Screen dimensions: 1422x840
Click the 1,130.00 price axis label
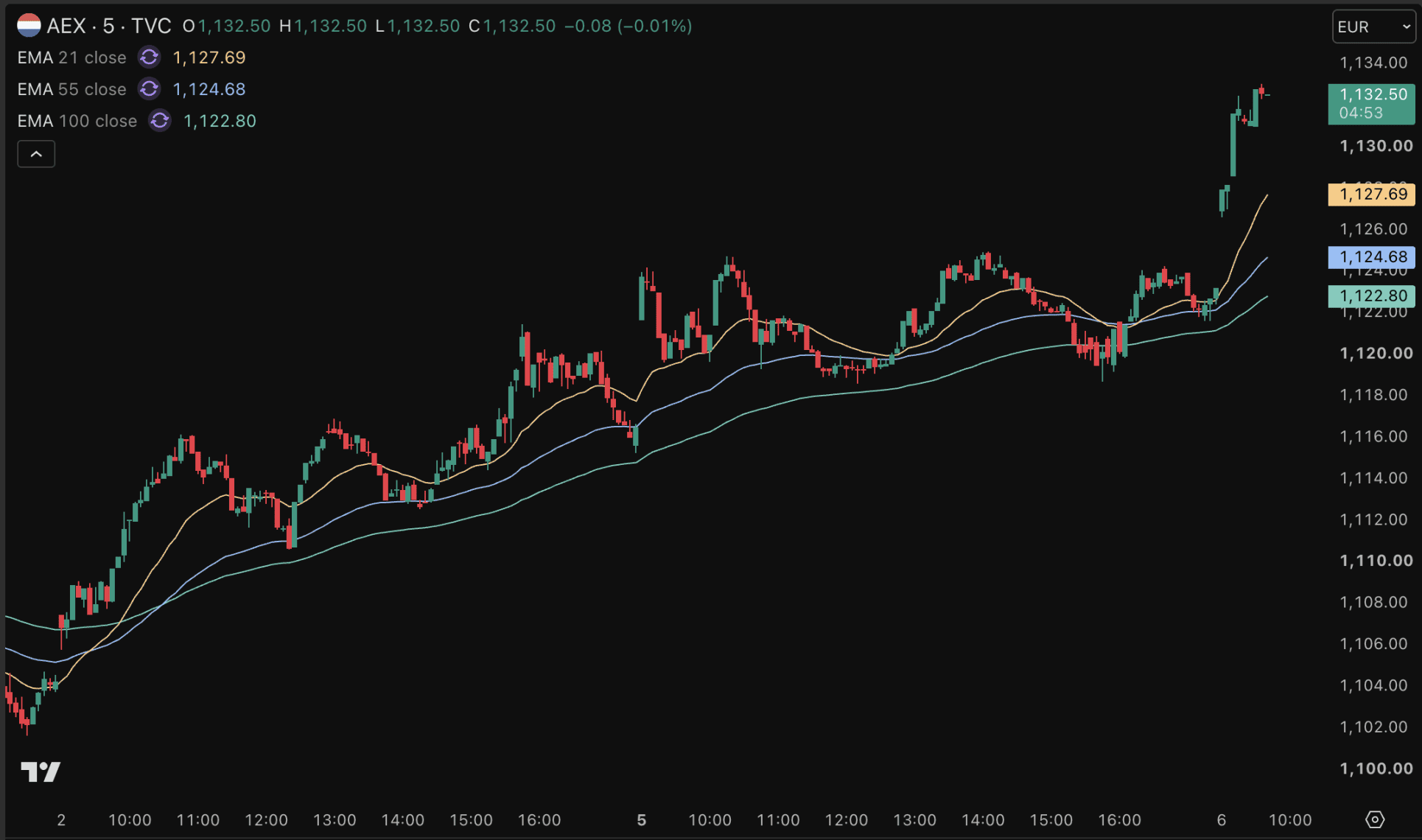pyautogui.click(x=1376, y=146)
